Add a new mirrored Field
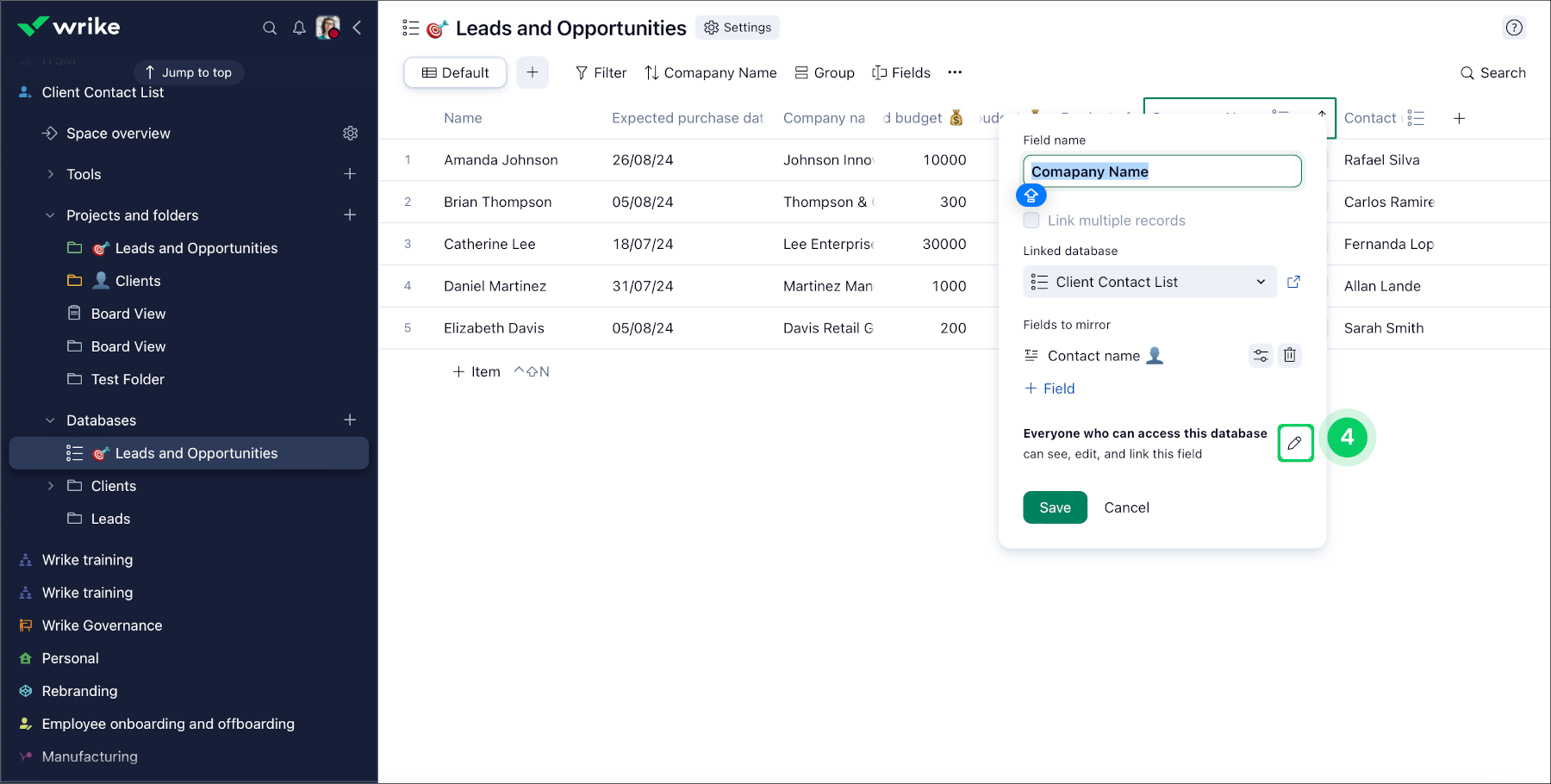The width and height of the screenshot is (1551, 784). 1050,389
